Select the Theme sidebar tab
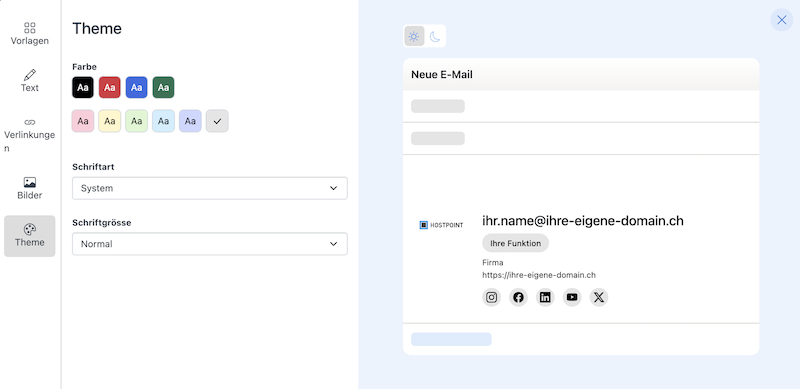This screenshot has width=800, height=389. 30,236
